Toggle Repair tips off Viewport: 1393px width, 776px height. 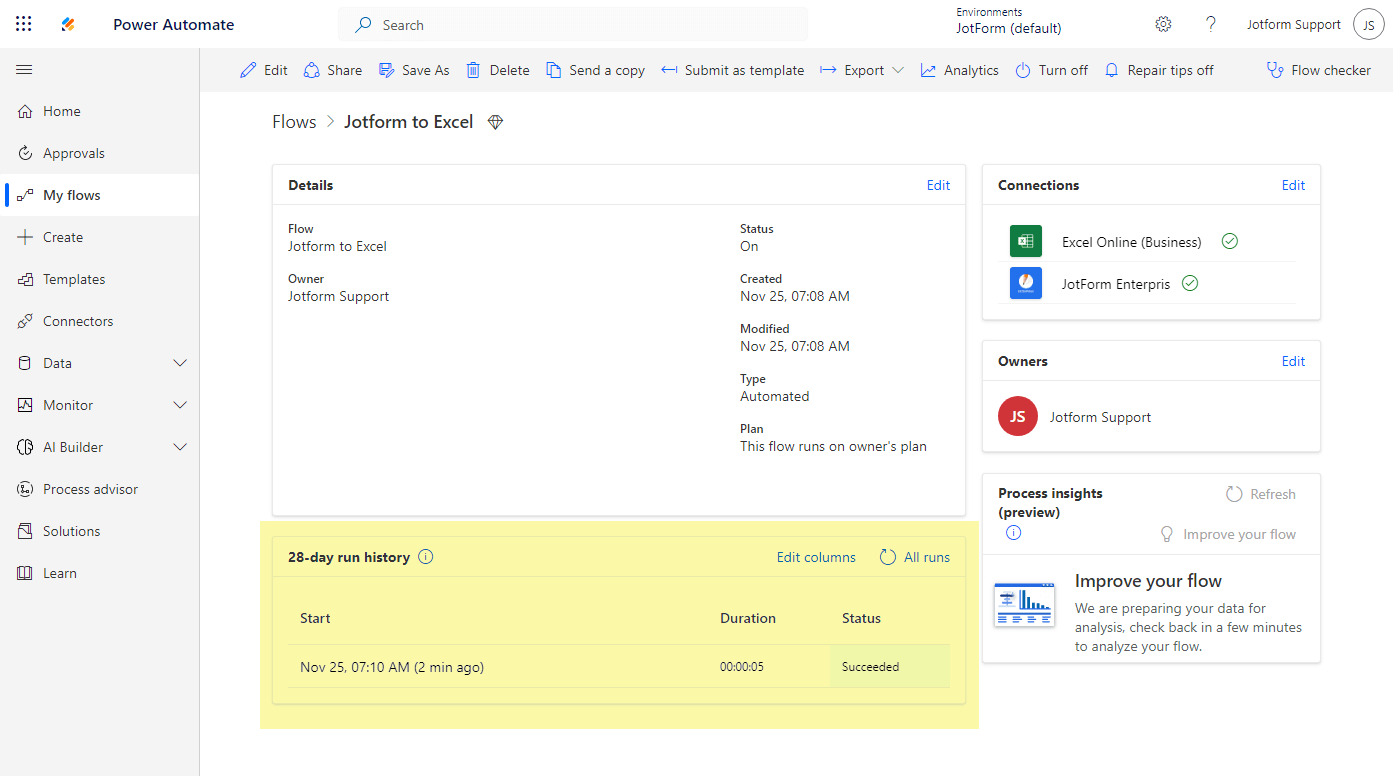point(1159,70)
